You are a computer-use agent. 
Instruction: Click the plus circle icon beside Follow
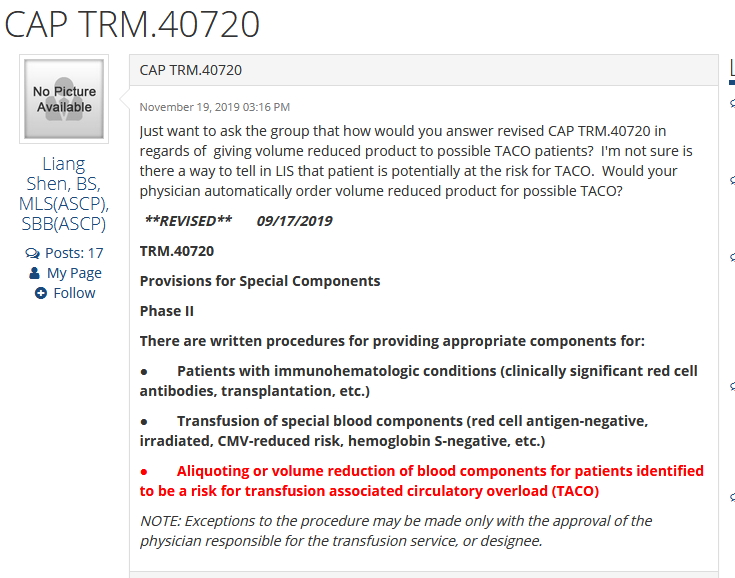[x=41, y=293]
